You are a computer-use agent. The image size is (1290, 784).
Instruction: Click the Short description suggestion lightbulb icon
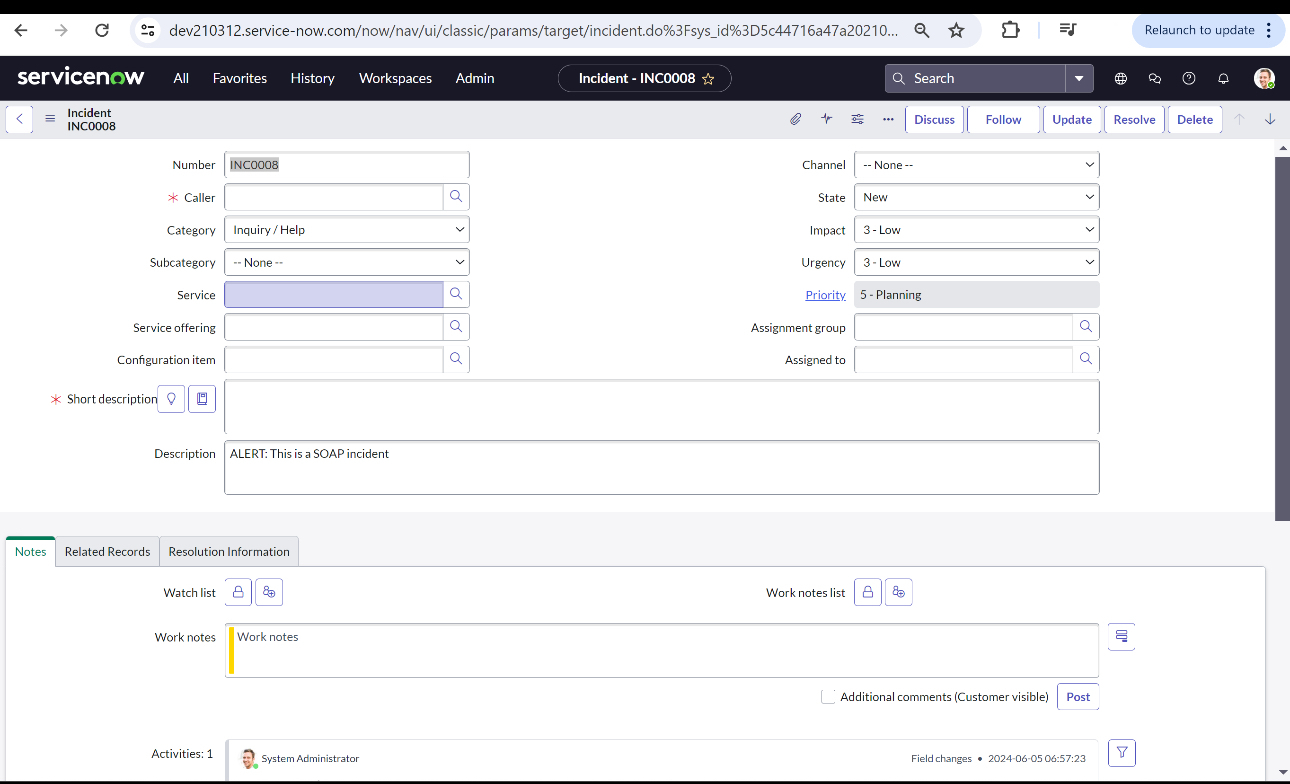pos(171,399)
